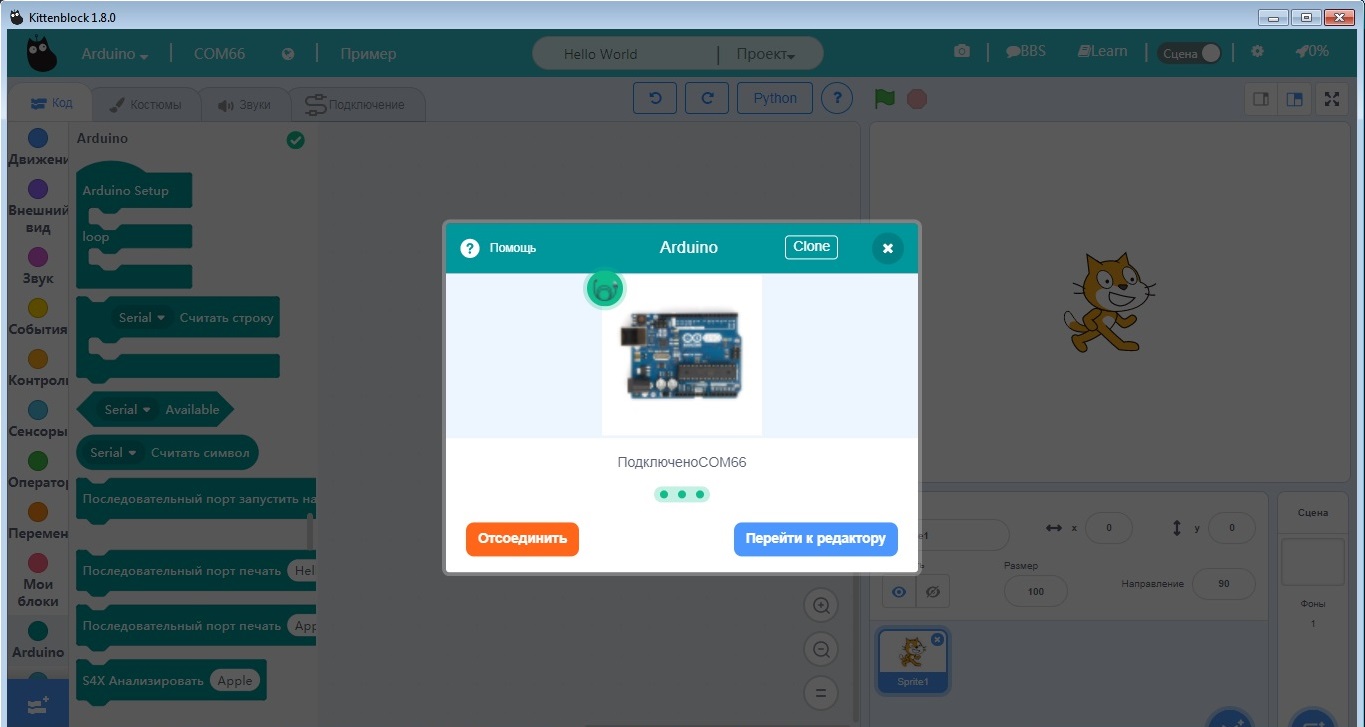Edit the Направление direction field
1365x727 pixels.
(1224, 584)
